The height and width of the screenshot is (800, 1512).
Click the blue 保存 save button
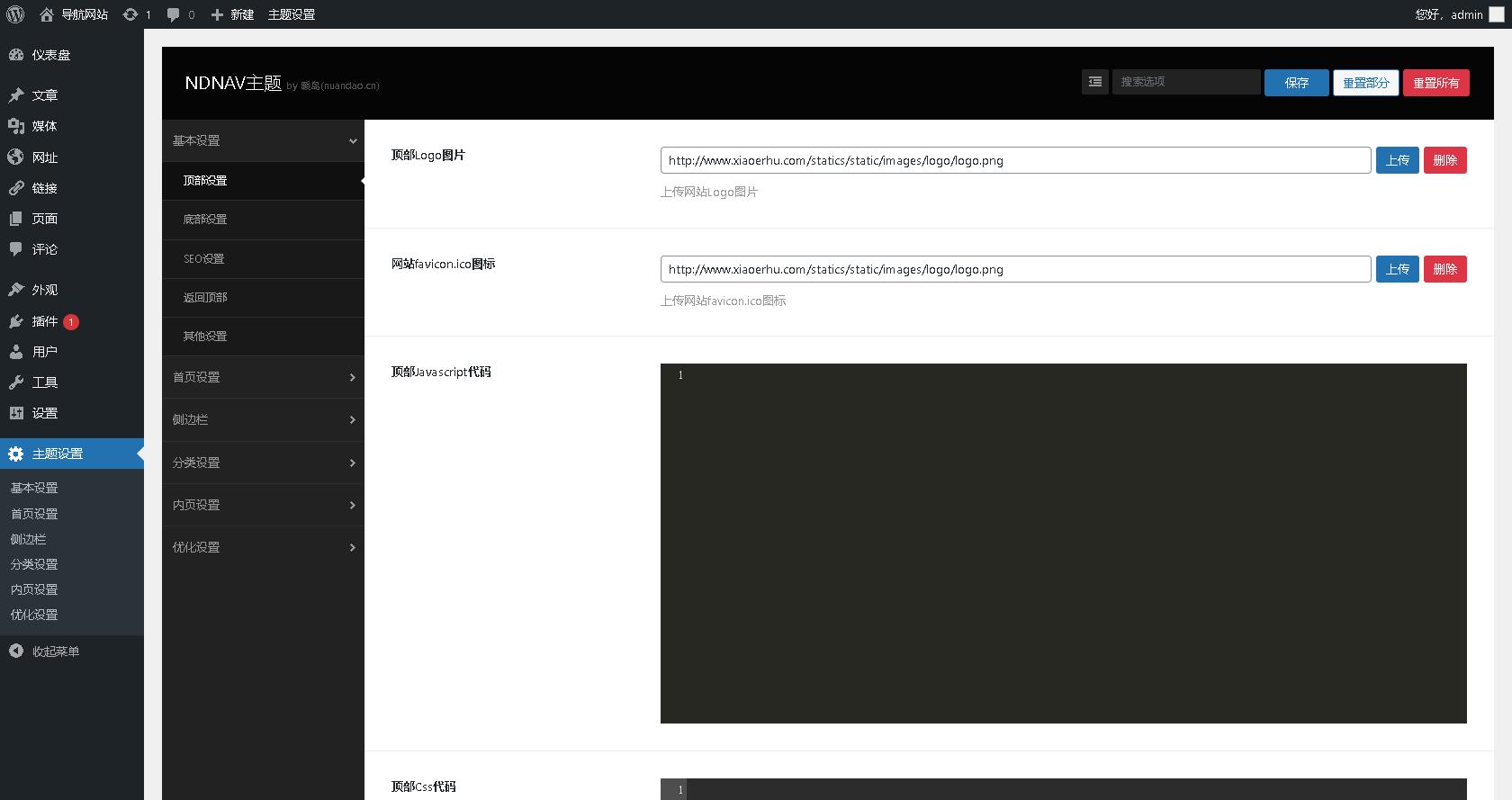click(x=1297, y=83)
